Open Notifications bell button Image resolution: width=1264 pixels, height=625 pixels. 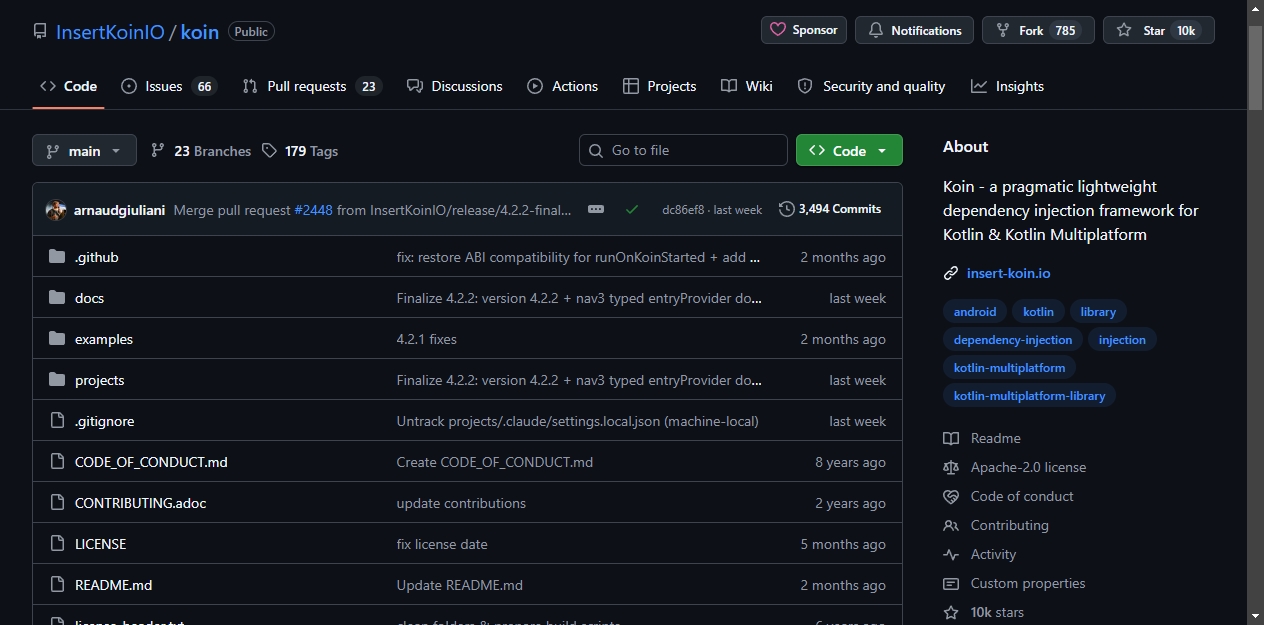[x=915, y=30]
